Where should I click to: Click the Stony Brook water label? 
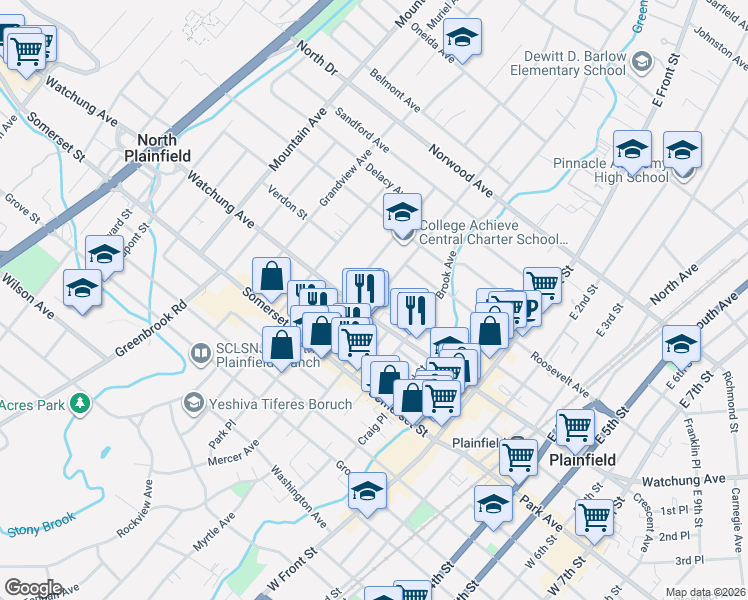pos(42,525)
